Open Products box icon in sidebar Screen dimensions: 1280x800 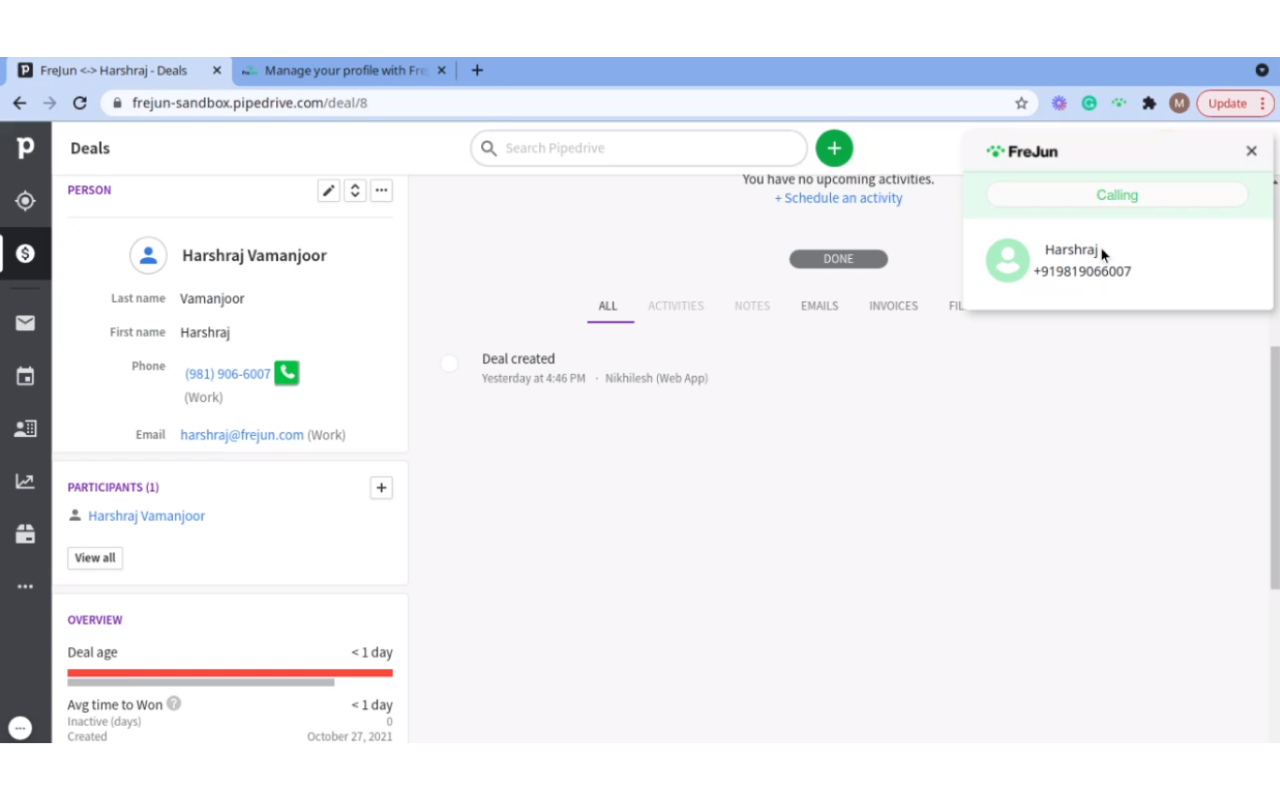25,534
